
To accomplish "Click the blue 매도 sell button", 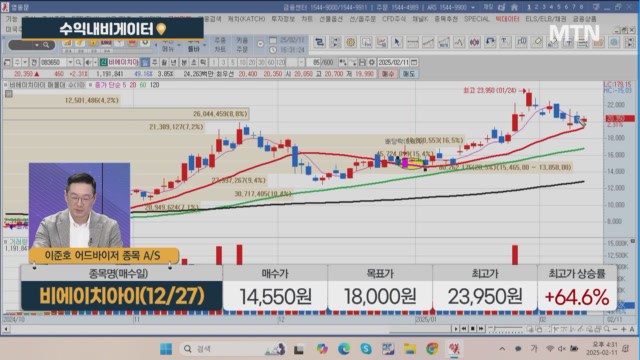I will (x=409, y=74).
